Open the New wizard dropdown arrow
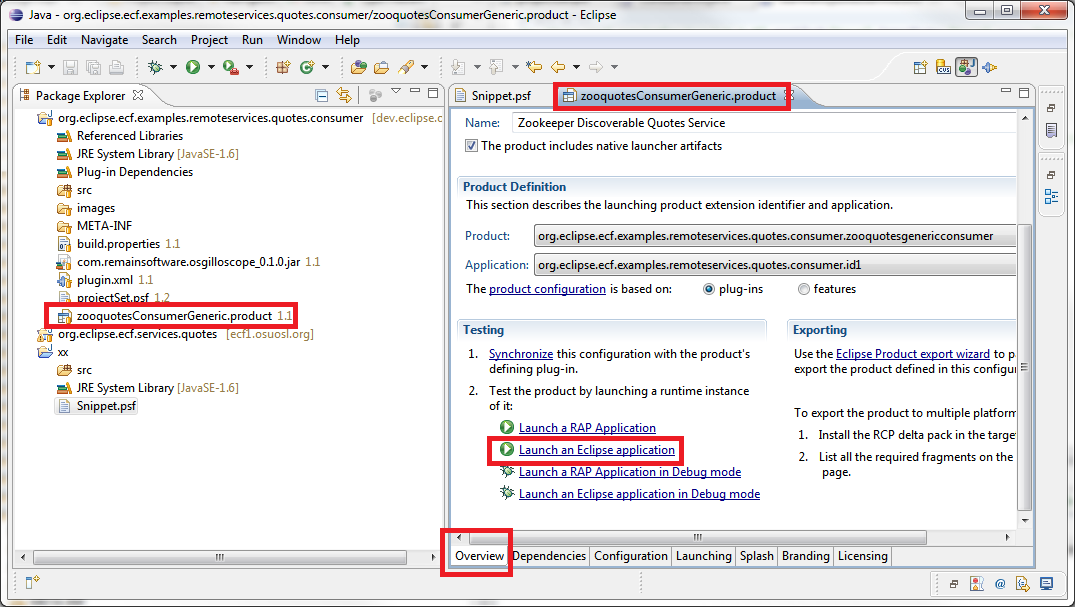The width and height of the screenshot is (1075, 607). 51,67
